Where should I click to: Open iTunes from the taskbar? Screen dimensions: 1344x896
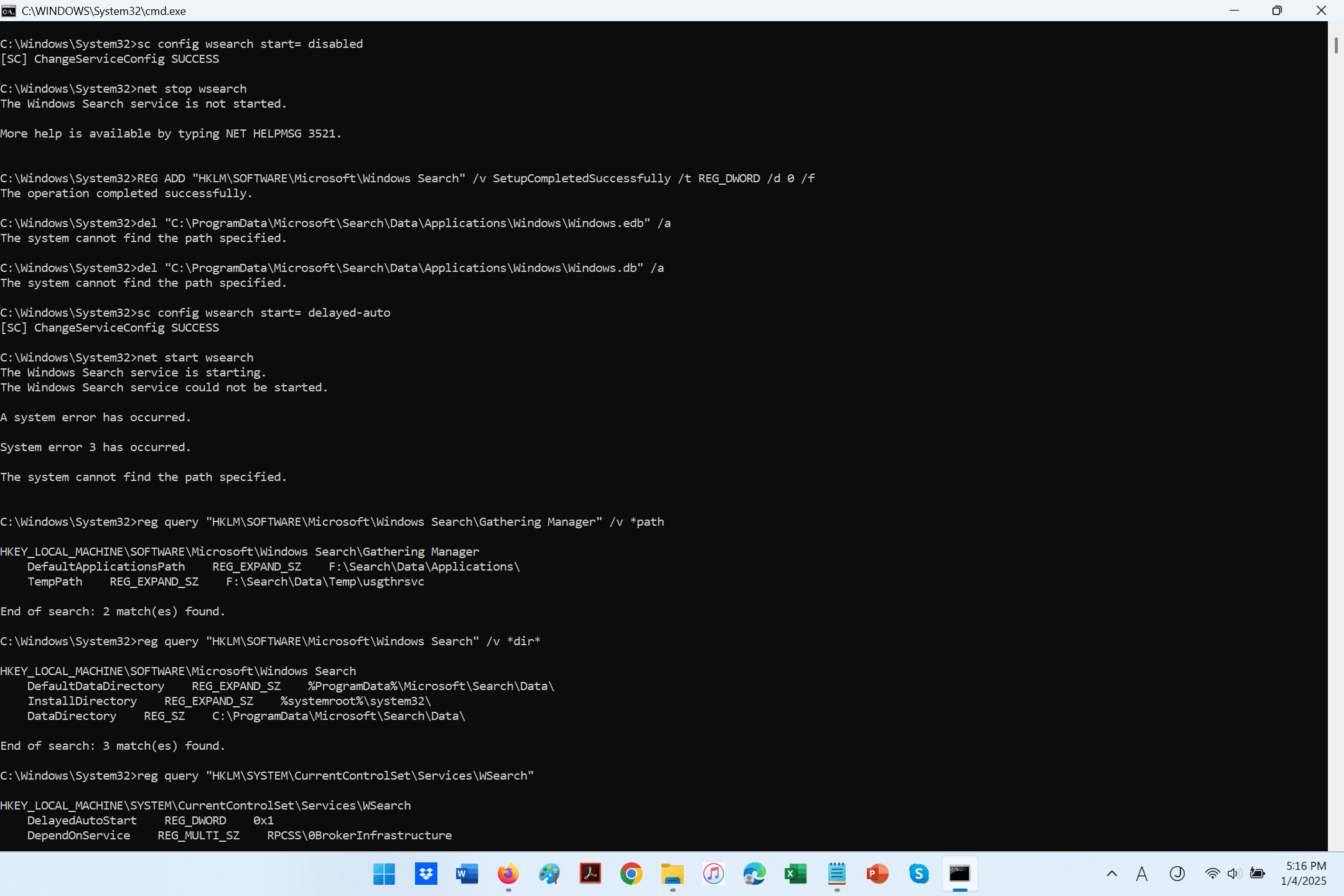713,874
